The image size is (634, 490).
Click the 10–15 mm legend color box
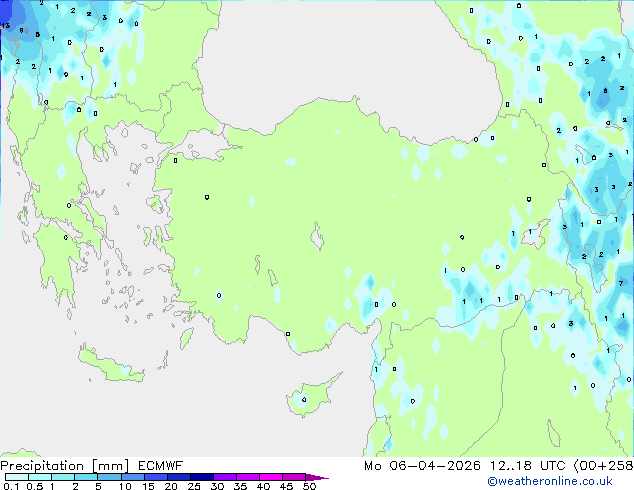(133, 477)
